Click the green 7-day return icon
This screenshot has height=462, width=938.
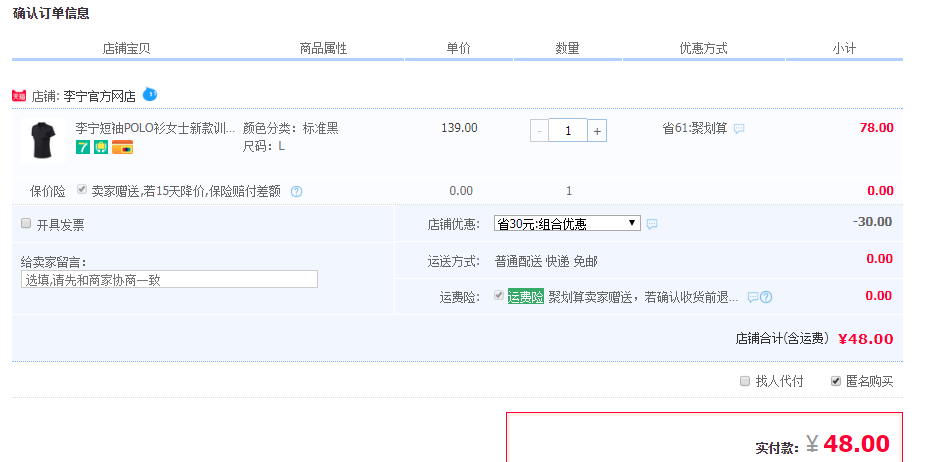click(83, 147)
